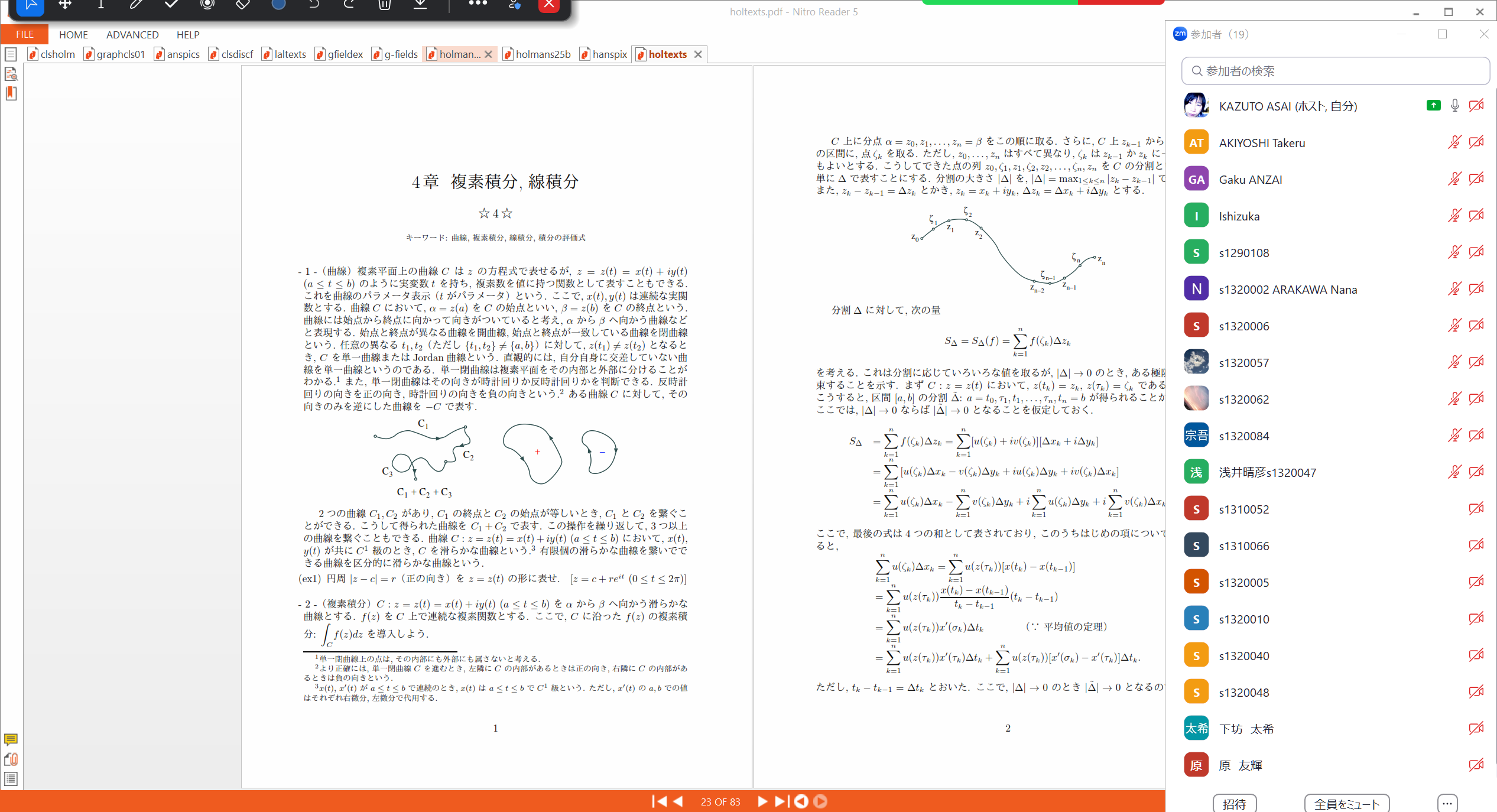Unmute participant s1290108

pyautogui.click(x=1453, y=252)
